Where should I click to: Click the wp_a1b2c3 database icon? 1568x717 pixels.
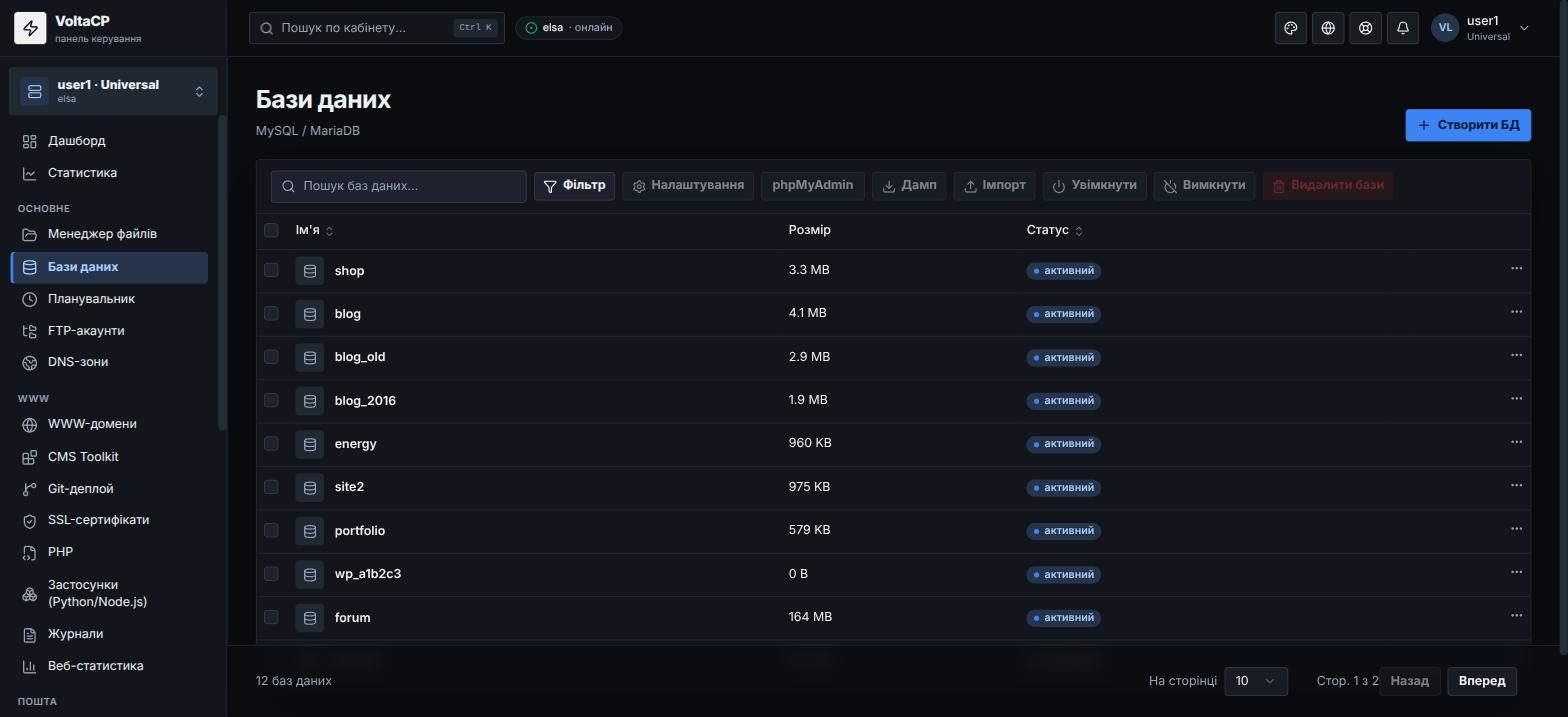[x=310, y=574]
